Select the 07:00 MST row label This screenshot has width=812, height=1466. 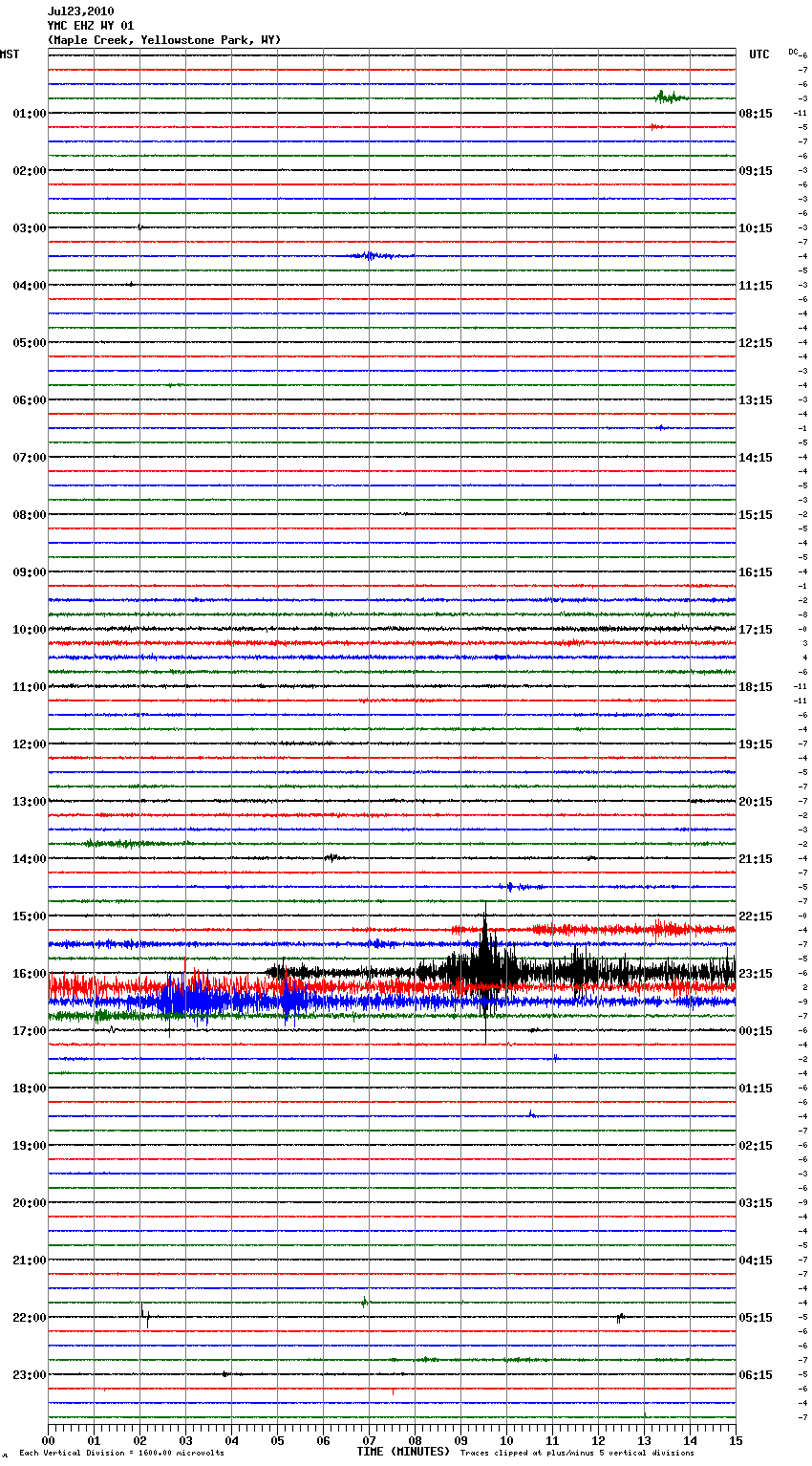coord(30,458)
